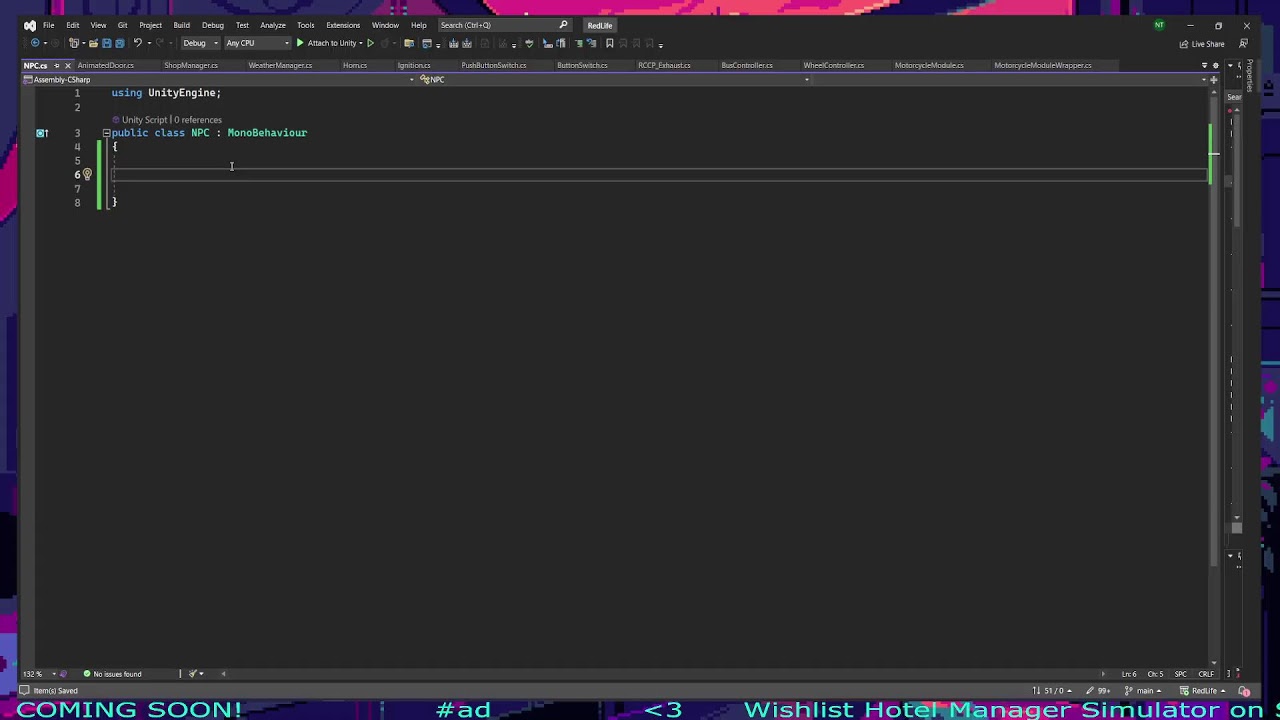Click the '0 references' CodeLens link
Screen dimensions: 1280x720
tap(198, 120)
